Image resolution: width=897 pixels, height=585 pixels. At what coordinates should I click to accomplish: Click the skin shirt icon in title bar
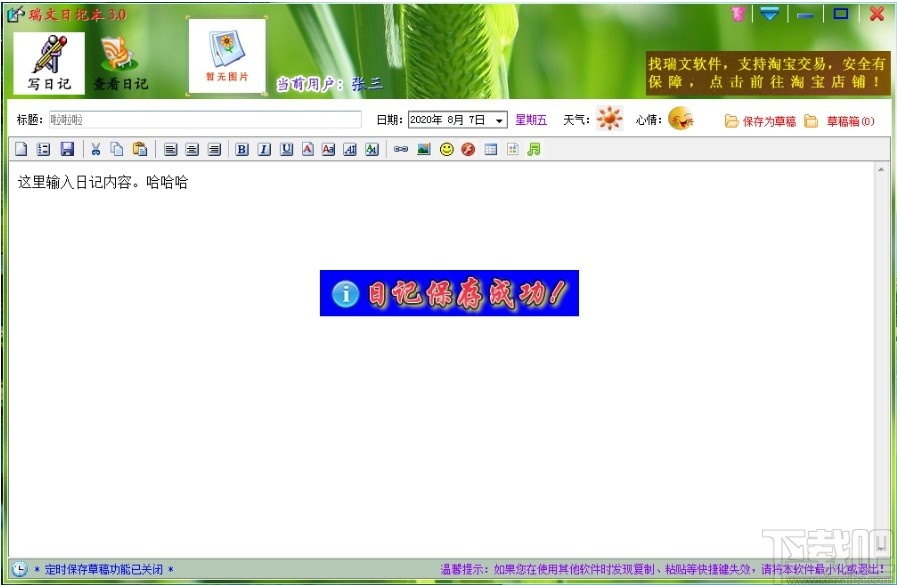738,14
